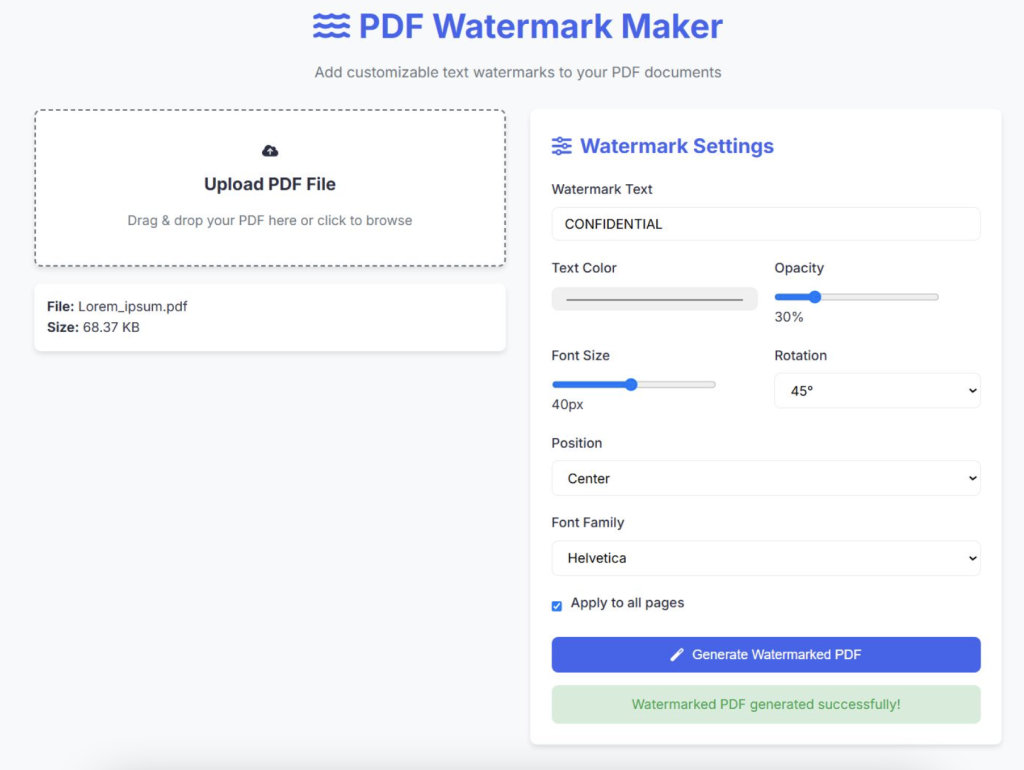Click the Lorem_ipsum.pdf file info panel
1024x770 pixels.
[x=269, y=316]
